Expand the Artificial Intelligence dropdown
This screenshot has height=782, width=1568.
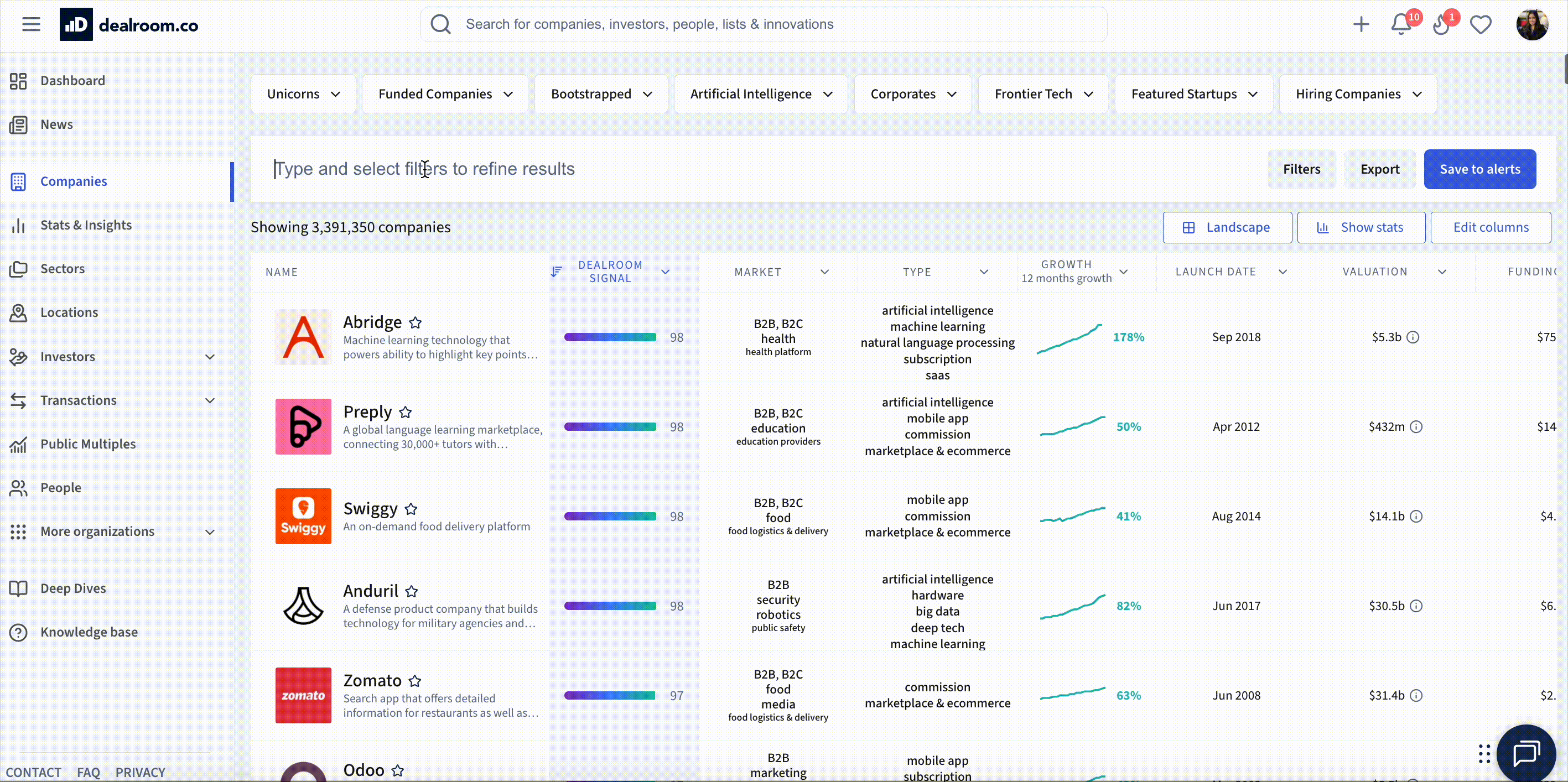(761, 93)
